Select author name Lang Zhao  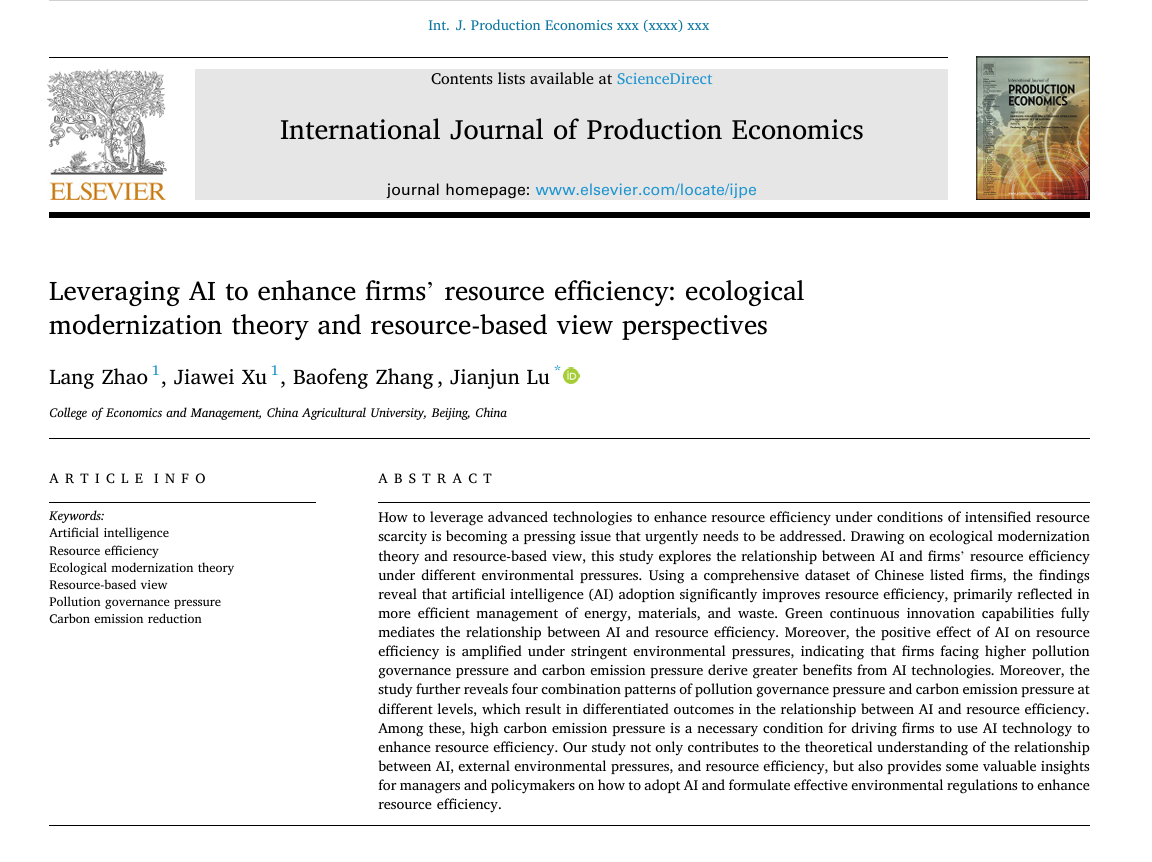(x=98, y=378)
